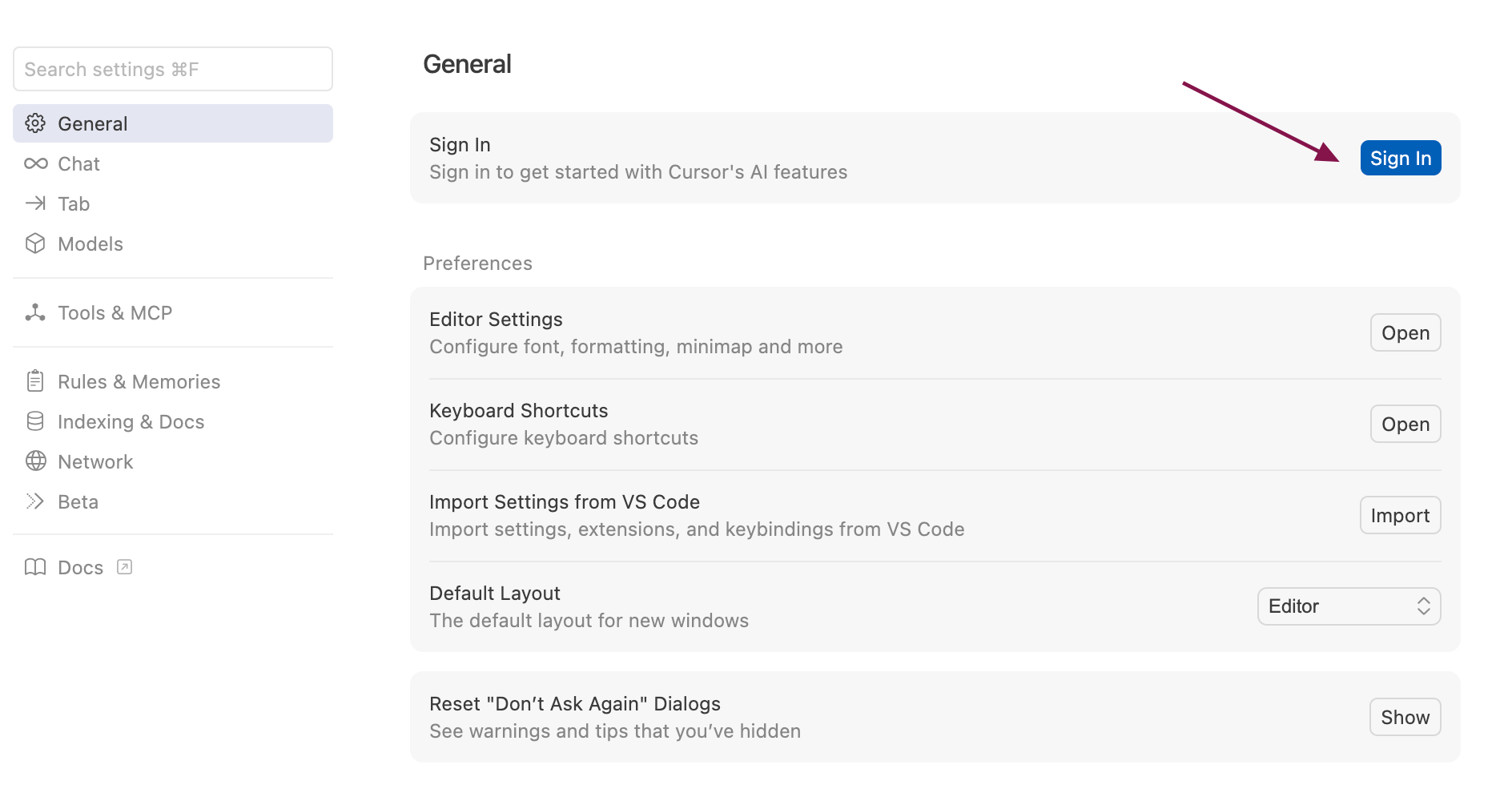Image resolution: width=1512 pixels, height=809 pixels.
Task: Click the Rules & Memories clipboard icon
Action: coord(35,381)
